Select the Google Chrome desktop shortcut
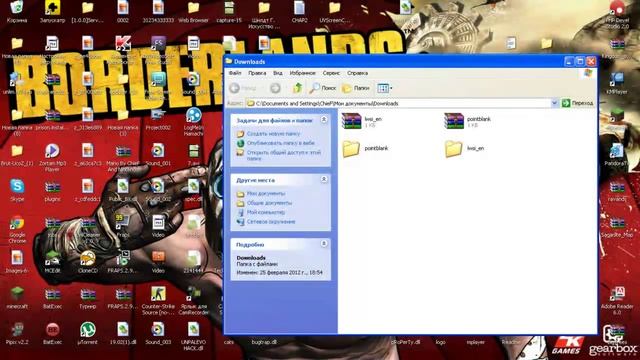Image resolution: width=640 pixels, height=360 pixels. coord(17,229)
